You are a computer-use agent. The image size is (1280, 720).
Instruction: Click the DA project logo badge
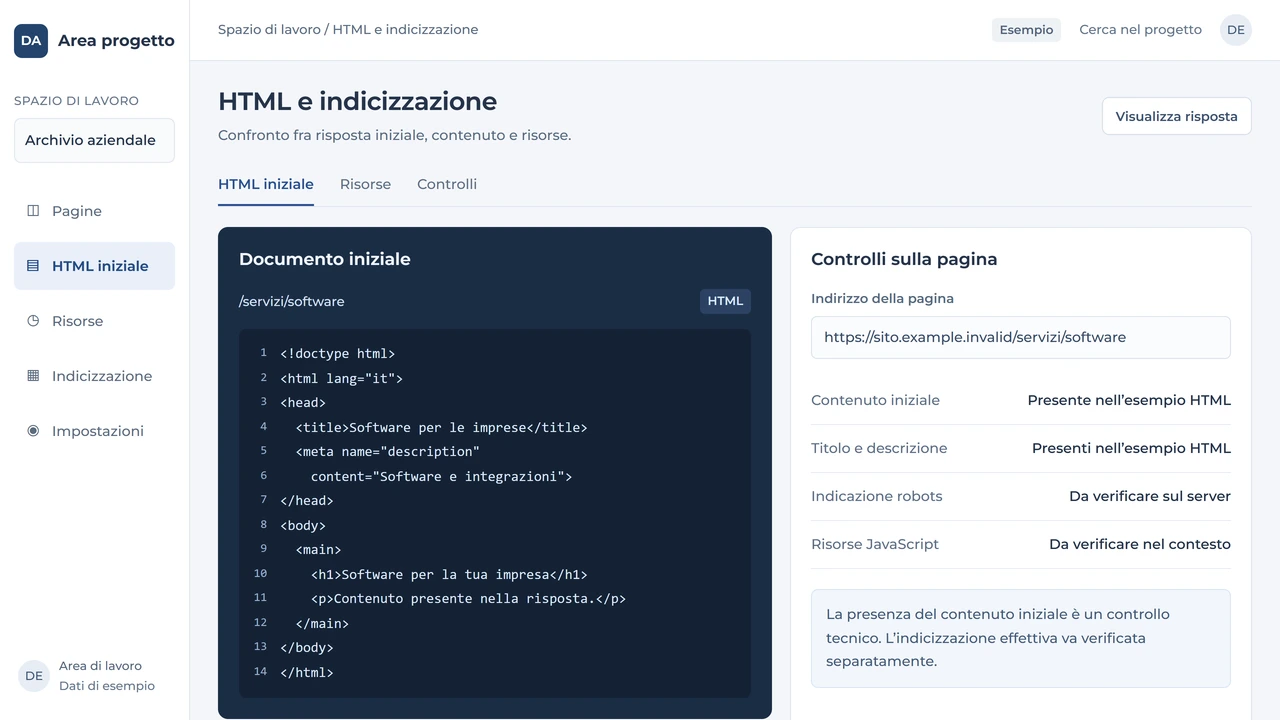31,41
